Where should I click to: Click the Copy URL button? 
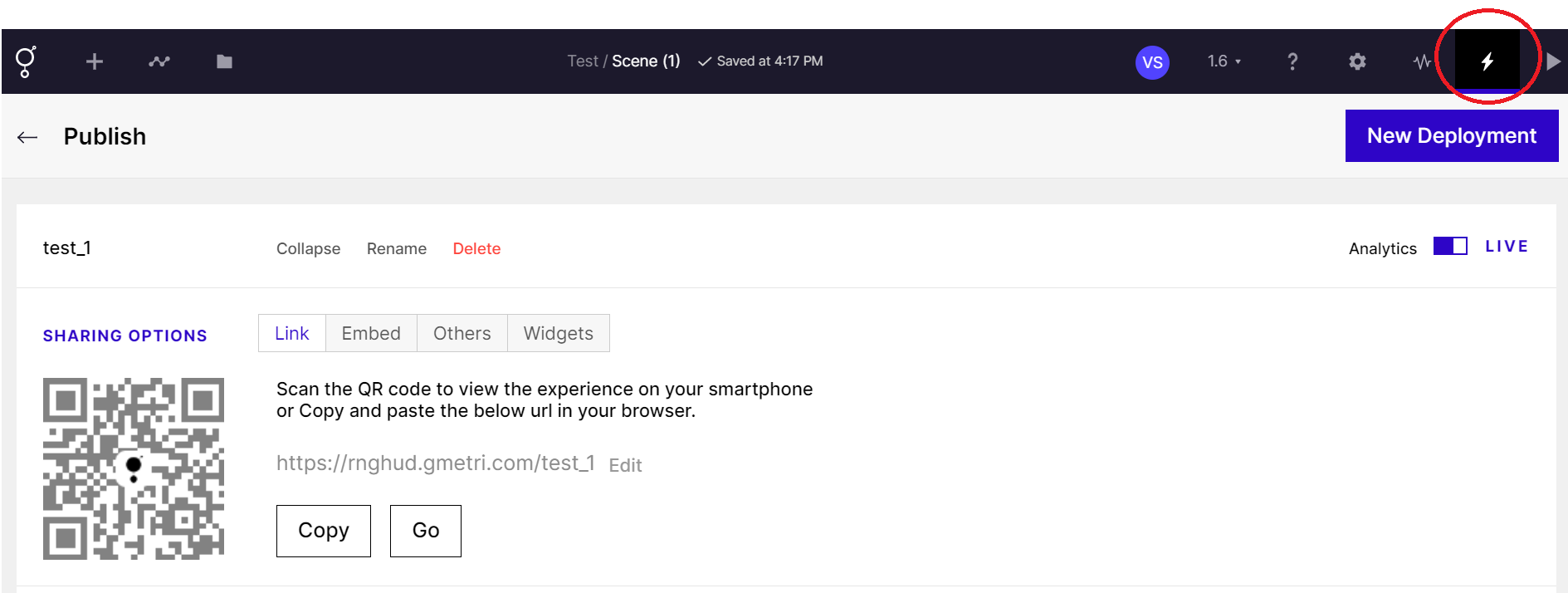323,531
